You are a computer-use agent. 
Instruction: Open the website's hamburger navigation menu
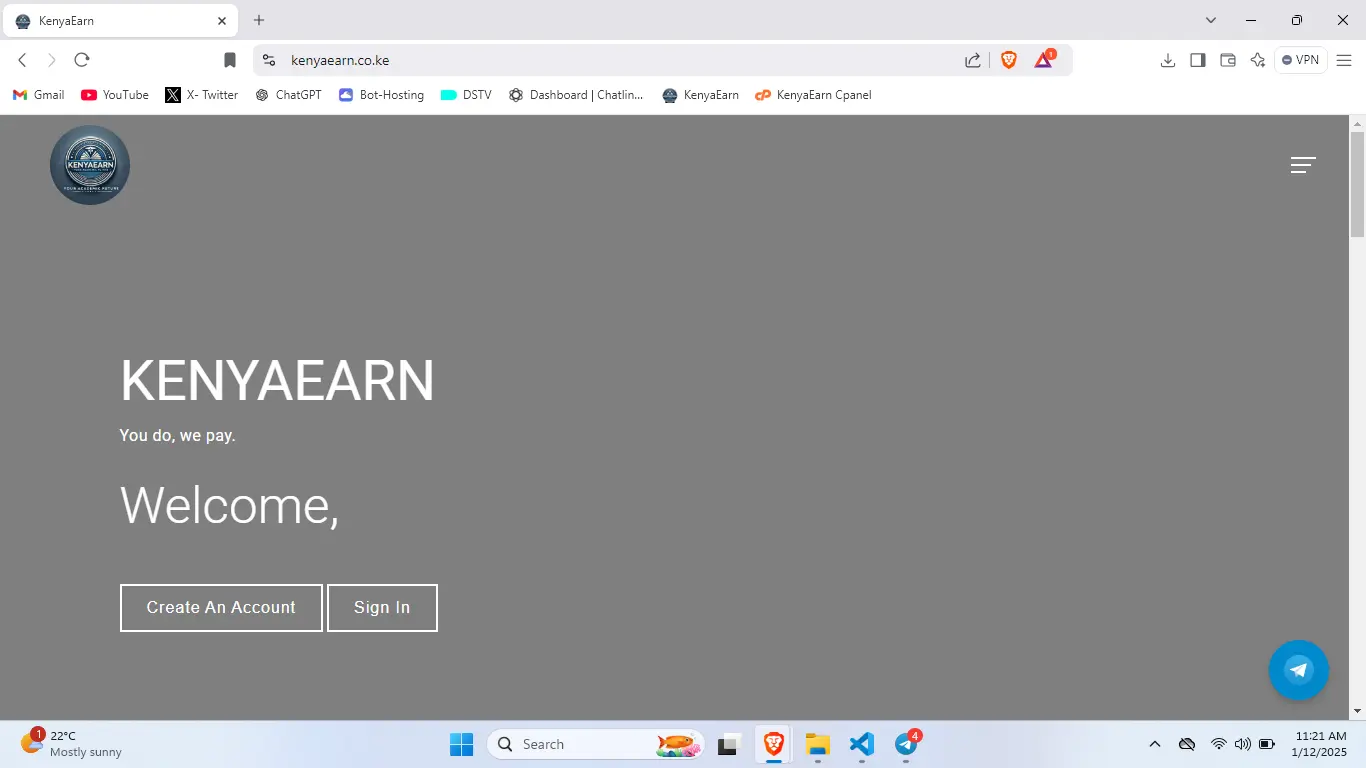click(1303, 165)
